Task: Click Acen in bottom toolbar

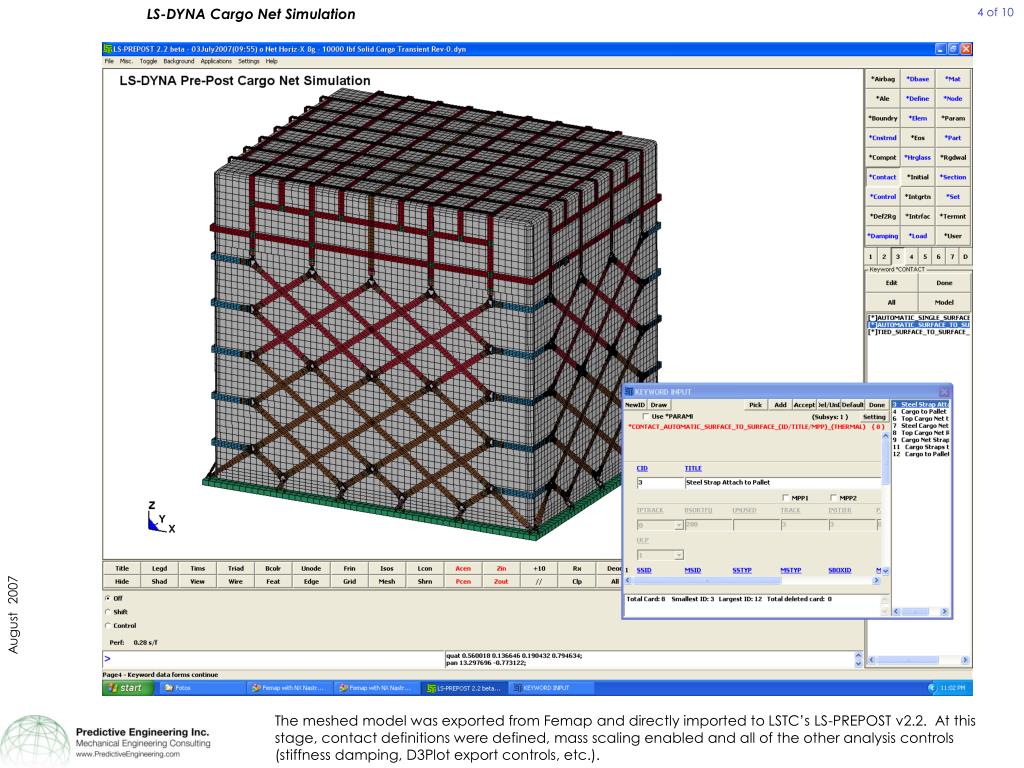Action: point(463,568)
